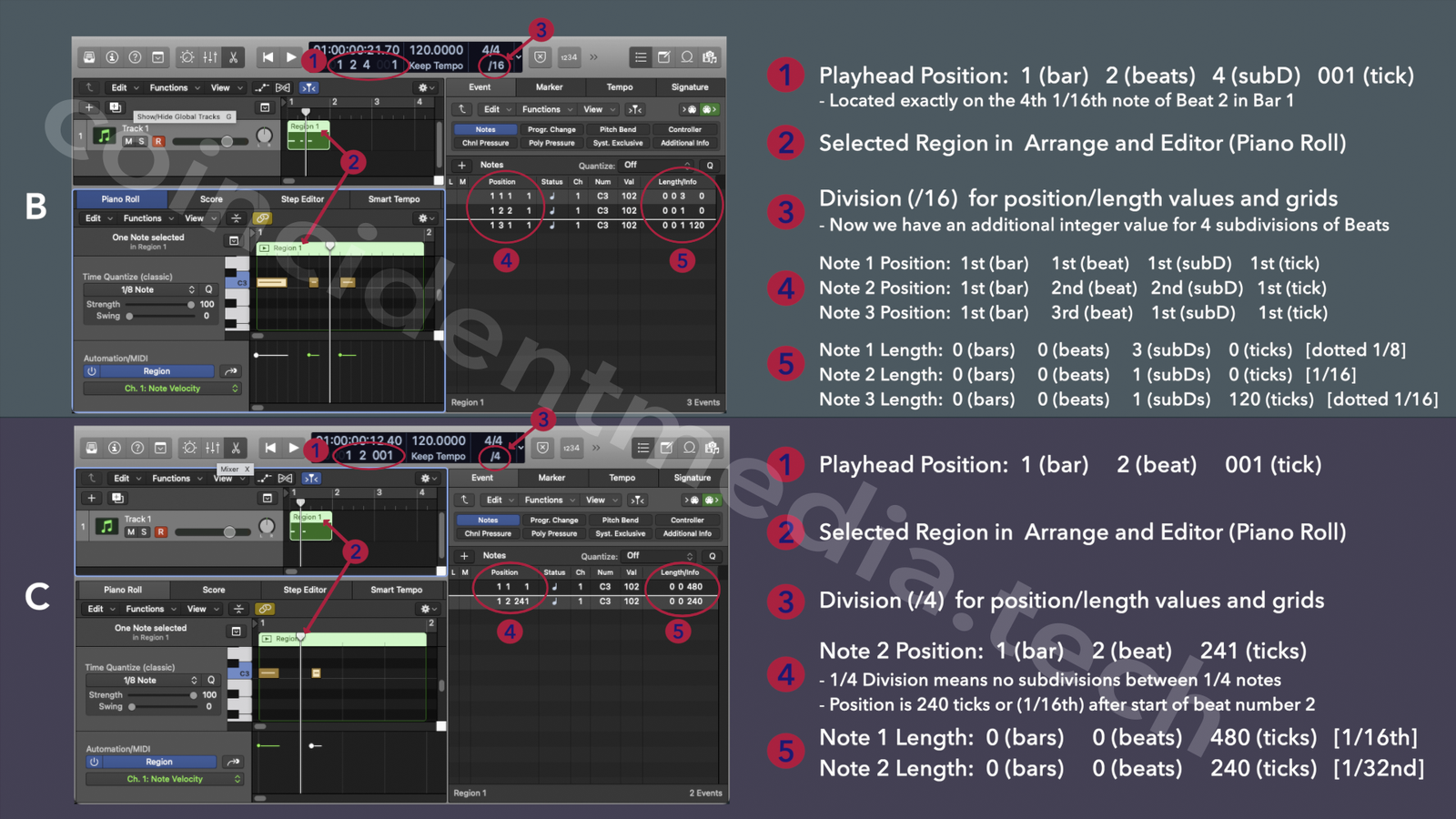Toggle Automation/MIDI power button in screenshot C
The height and width of the screenshot is (819, 1456).
tap(94, 762)
